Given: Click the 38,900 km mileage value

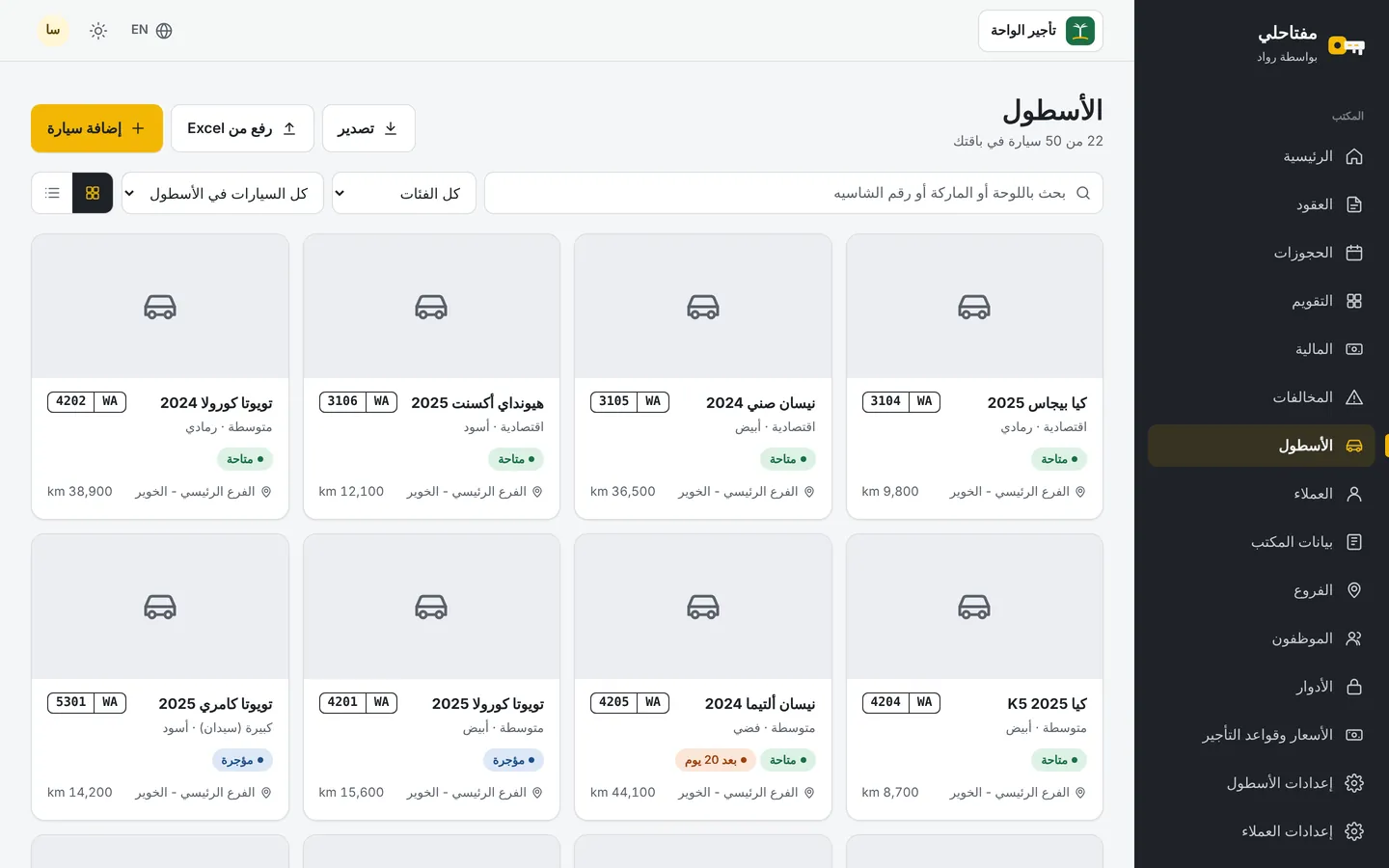Looking at the screenshot, I should (x=80, y=491).
